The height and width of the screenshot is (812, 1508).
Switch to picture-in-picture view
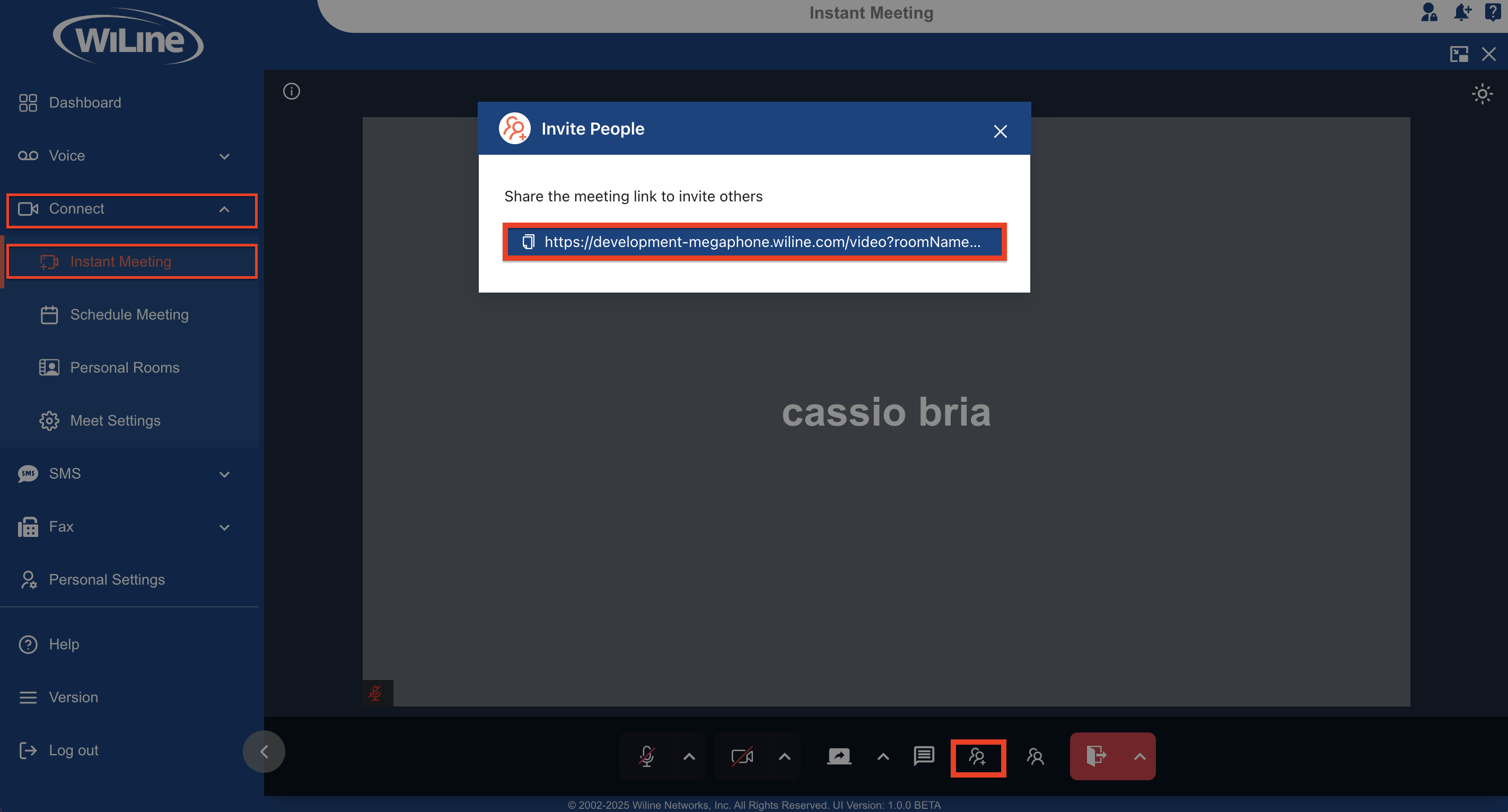1458,55
